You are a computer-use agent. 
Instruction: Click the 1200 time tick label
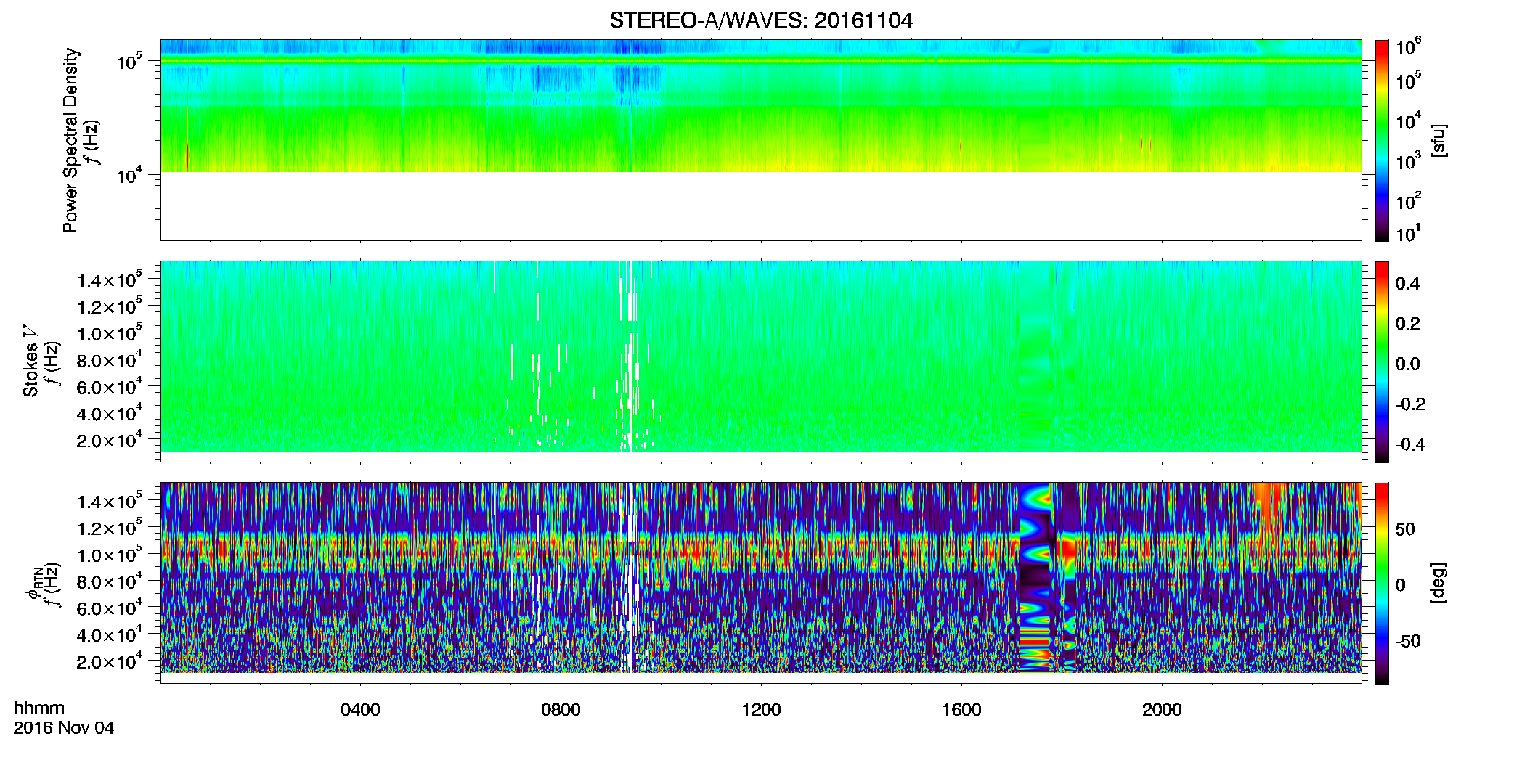(761, 710)
